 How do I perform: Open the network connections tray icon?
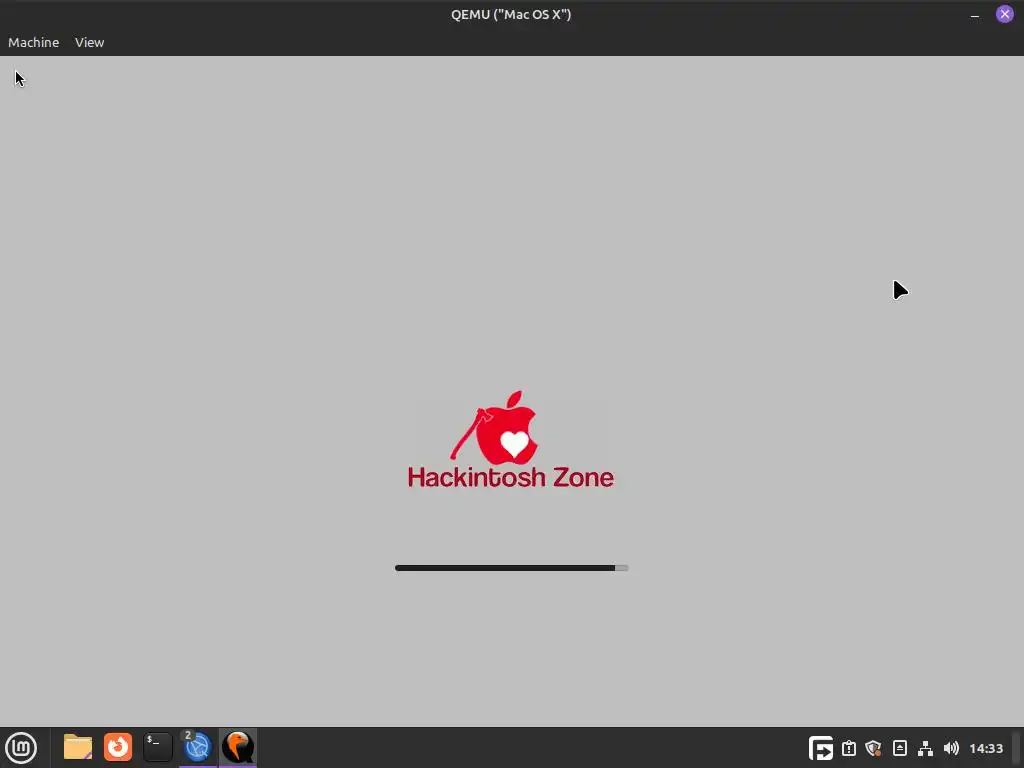925,748
